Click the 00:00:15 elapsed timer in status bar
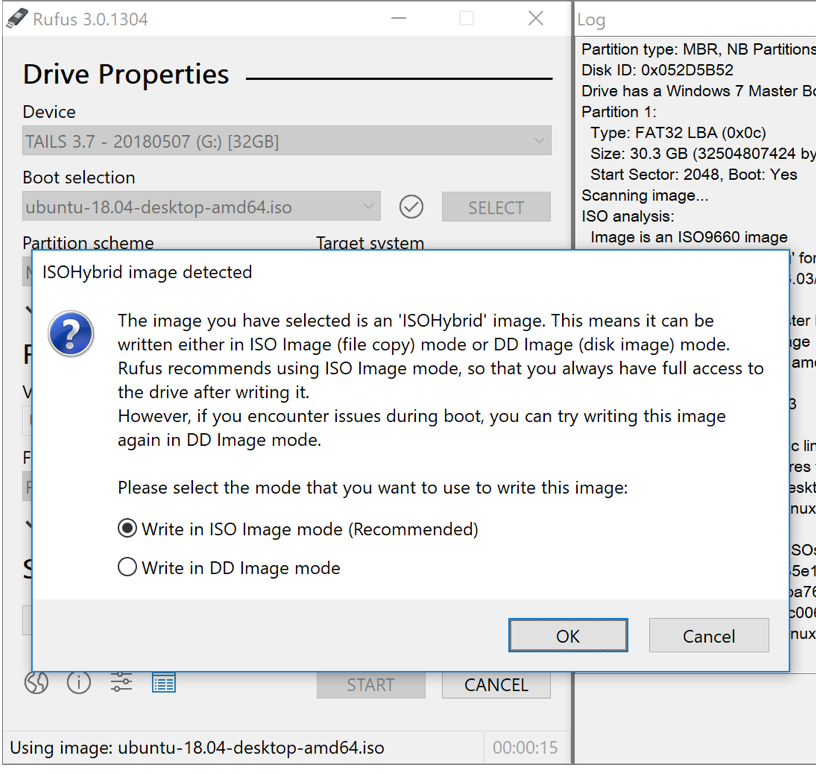Image resolution: width=816 pixels, height=774 pixels. 525,747
